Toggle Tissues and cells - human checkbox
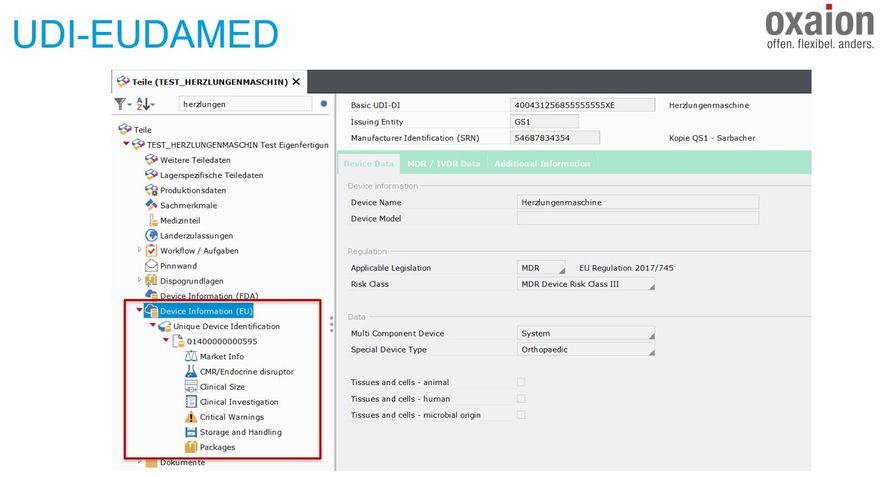The width and height of the screenshot is (880, 477). [x=521, y=398]
